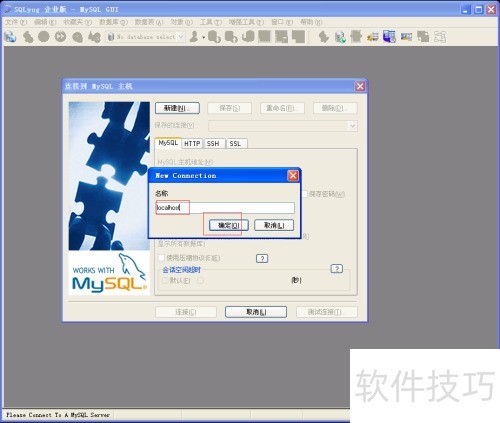
Task: Click the schema designer grid icon at toolbar end
Action: pyautogui.click(x=440, y=37)
